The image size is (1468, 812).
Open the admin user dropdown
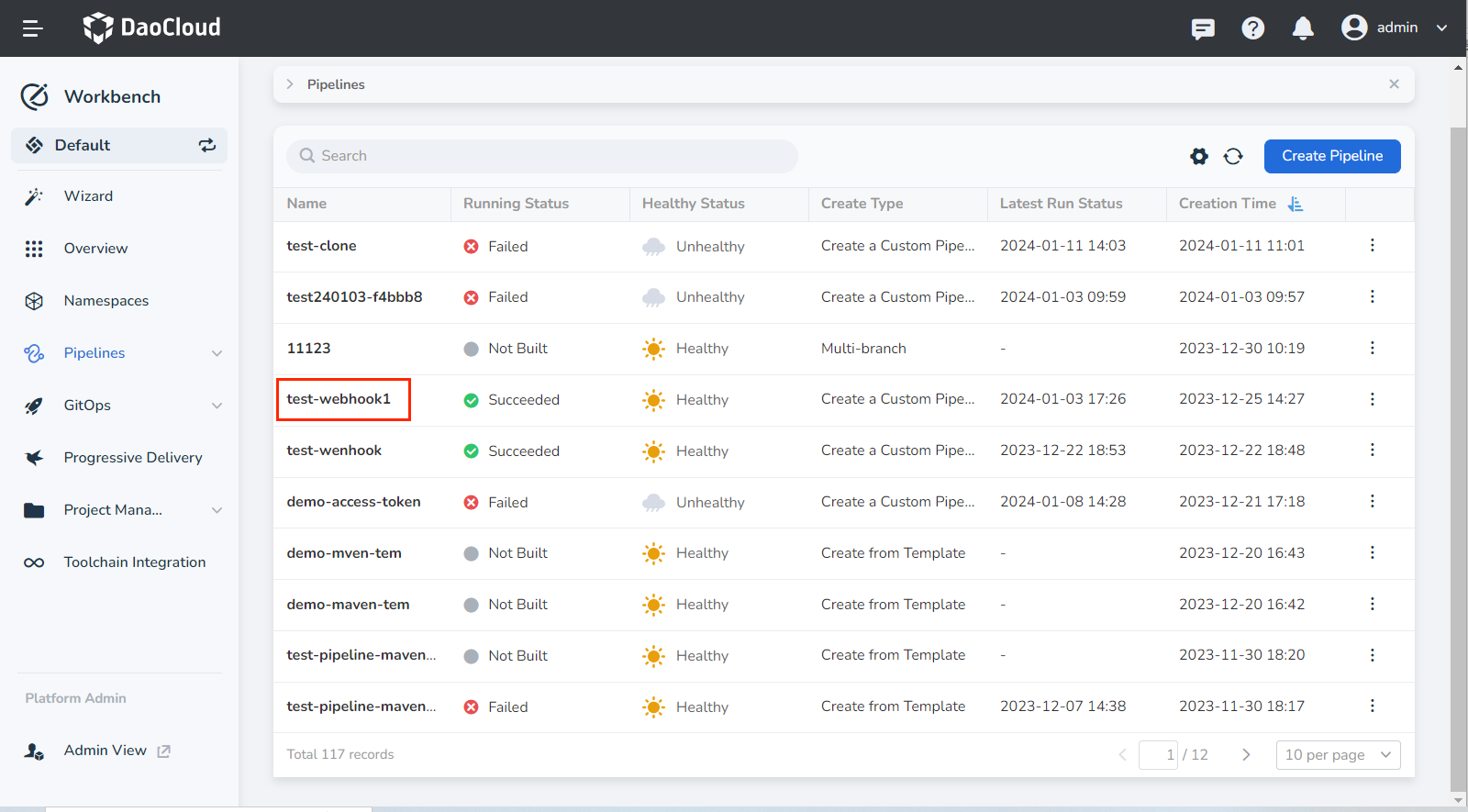pos(1394,28)
